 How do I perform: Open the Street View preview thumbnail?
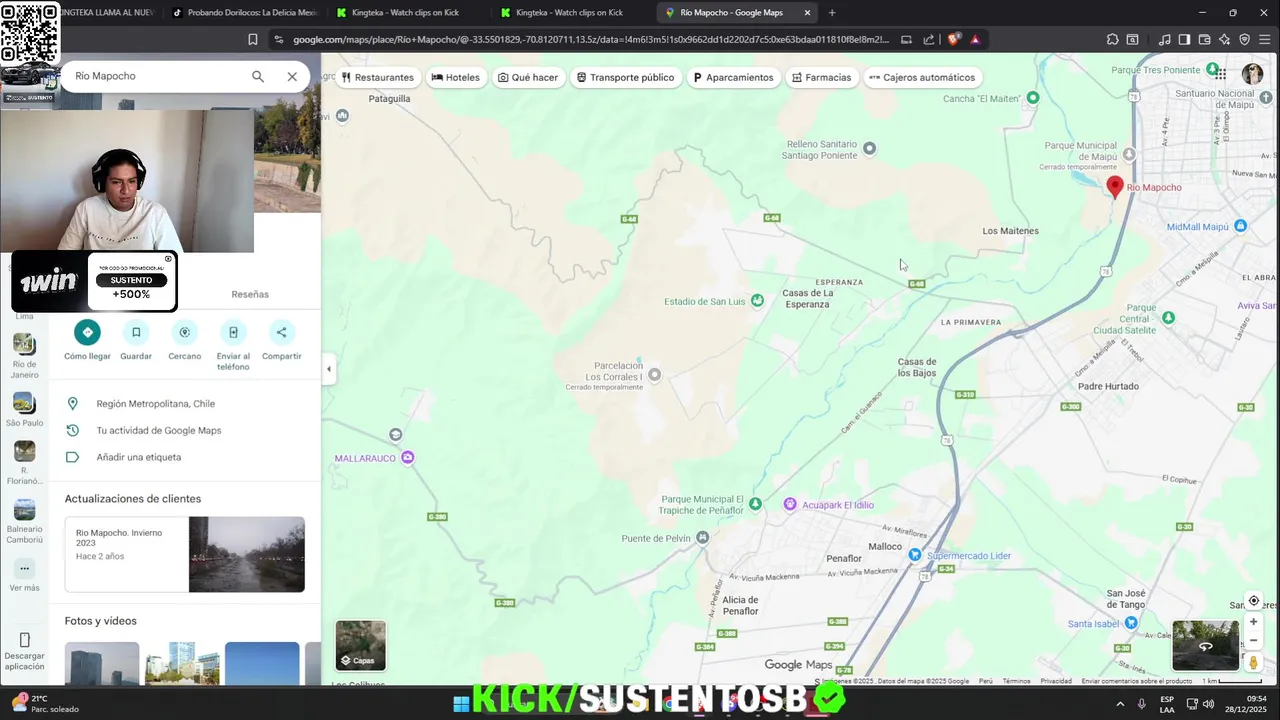click(1205, 645)
